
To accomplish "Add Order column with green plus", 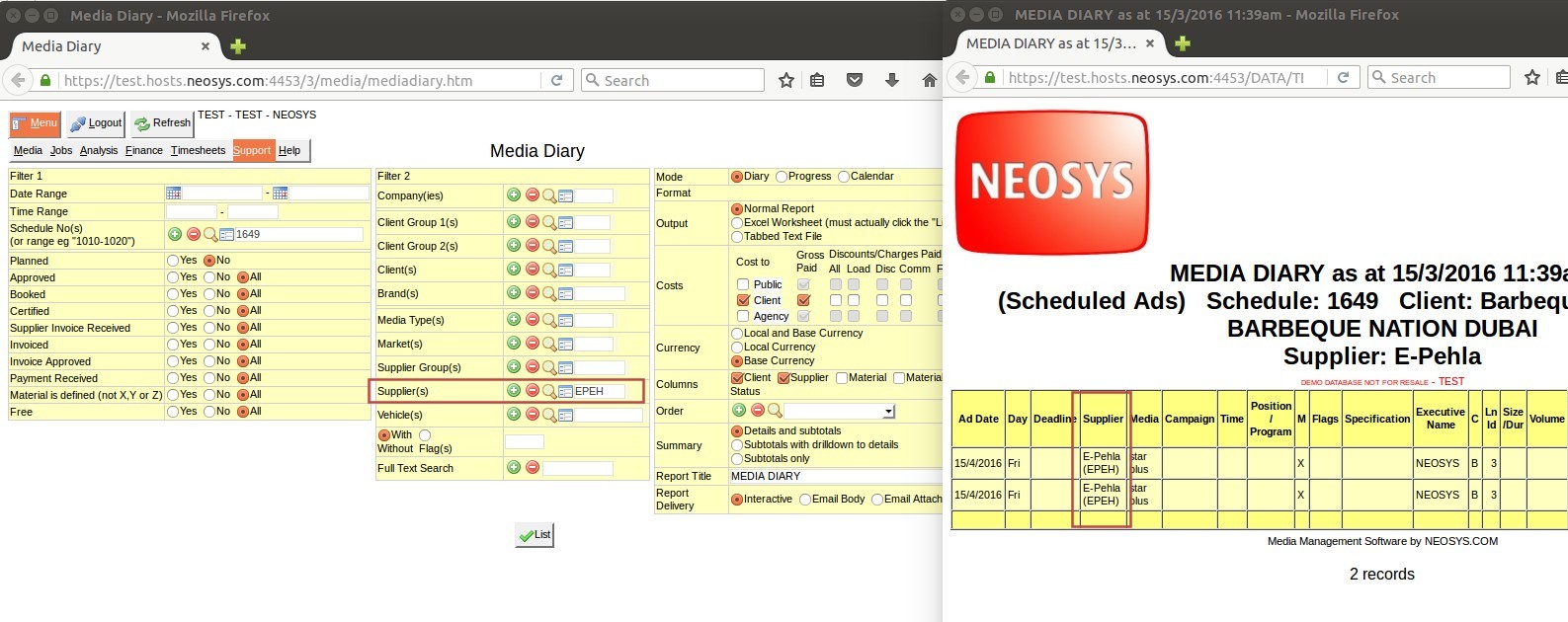I will [739, 410].
